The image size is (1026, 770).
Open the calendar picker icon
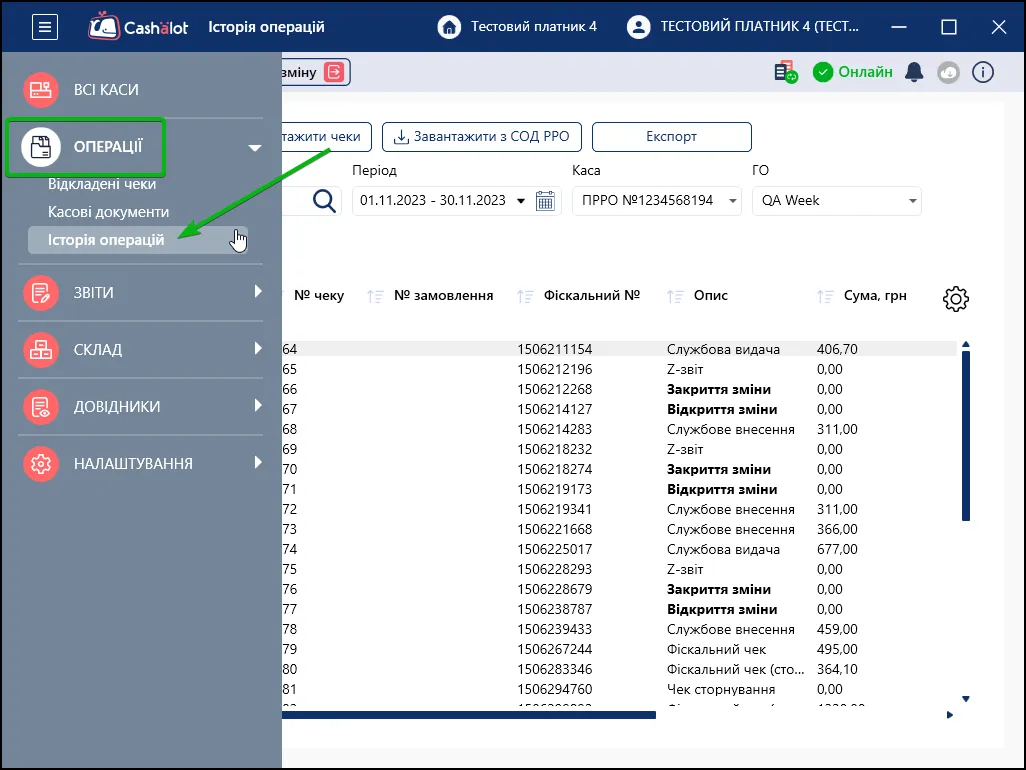pos(545,200)
